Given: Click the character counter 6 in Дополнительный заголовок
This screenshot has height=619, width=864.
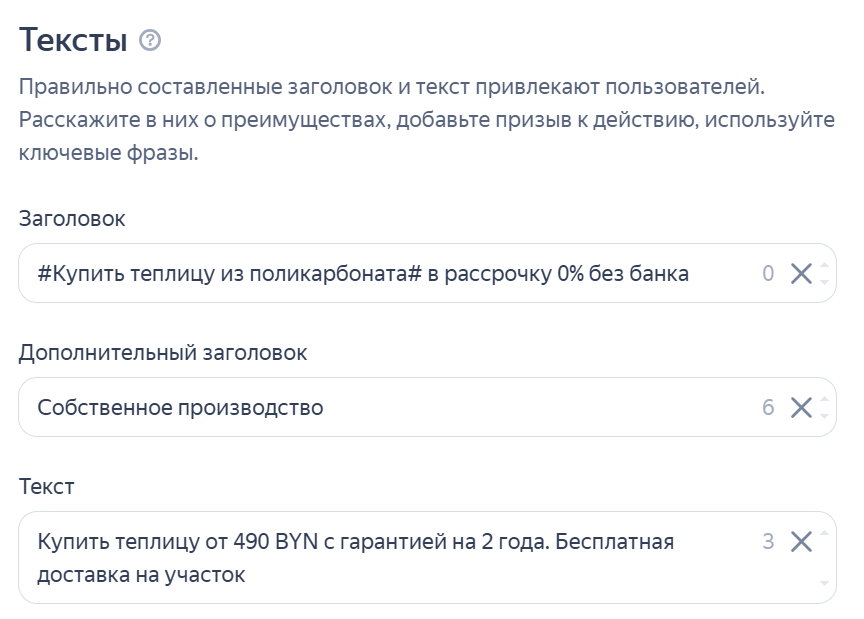Looking at the screenshot, I should click(x=768, y=407).
